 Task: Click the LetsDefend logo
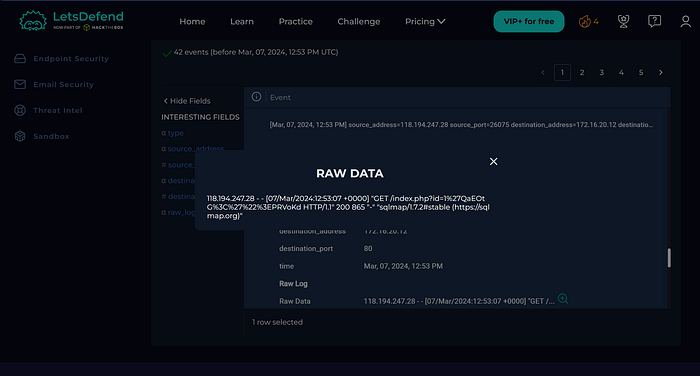click(x=71, y=21)
